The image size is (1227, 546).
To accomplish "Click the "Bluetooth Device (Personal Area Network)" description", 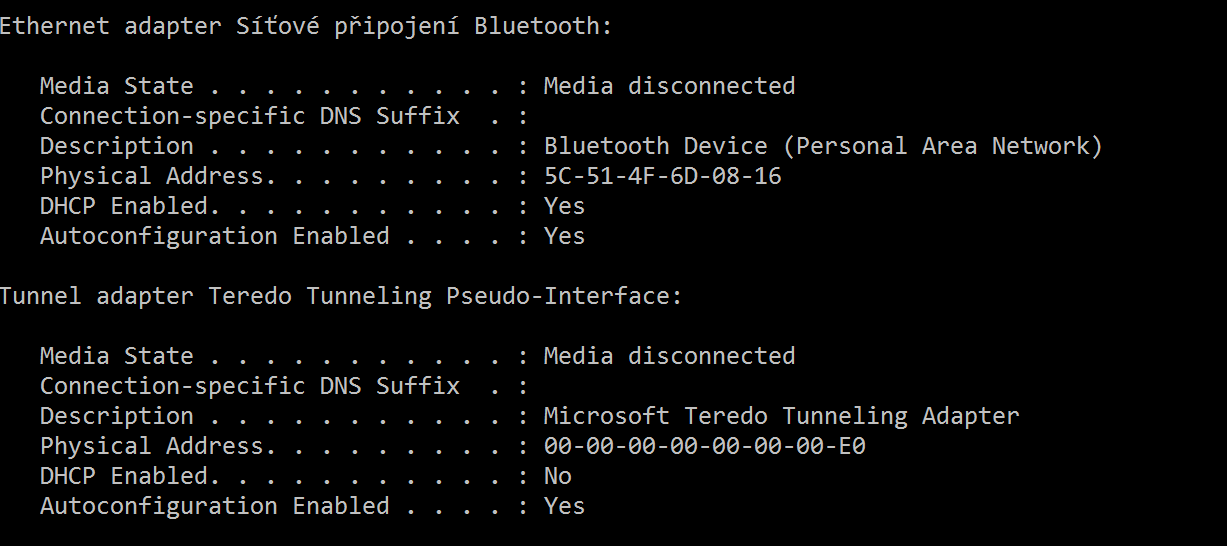I will tap(822, 147).
